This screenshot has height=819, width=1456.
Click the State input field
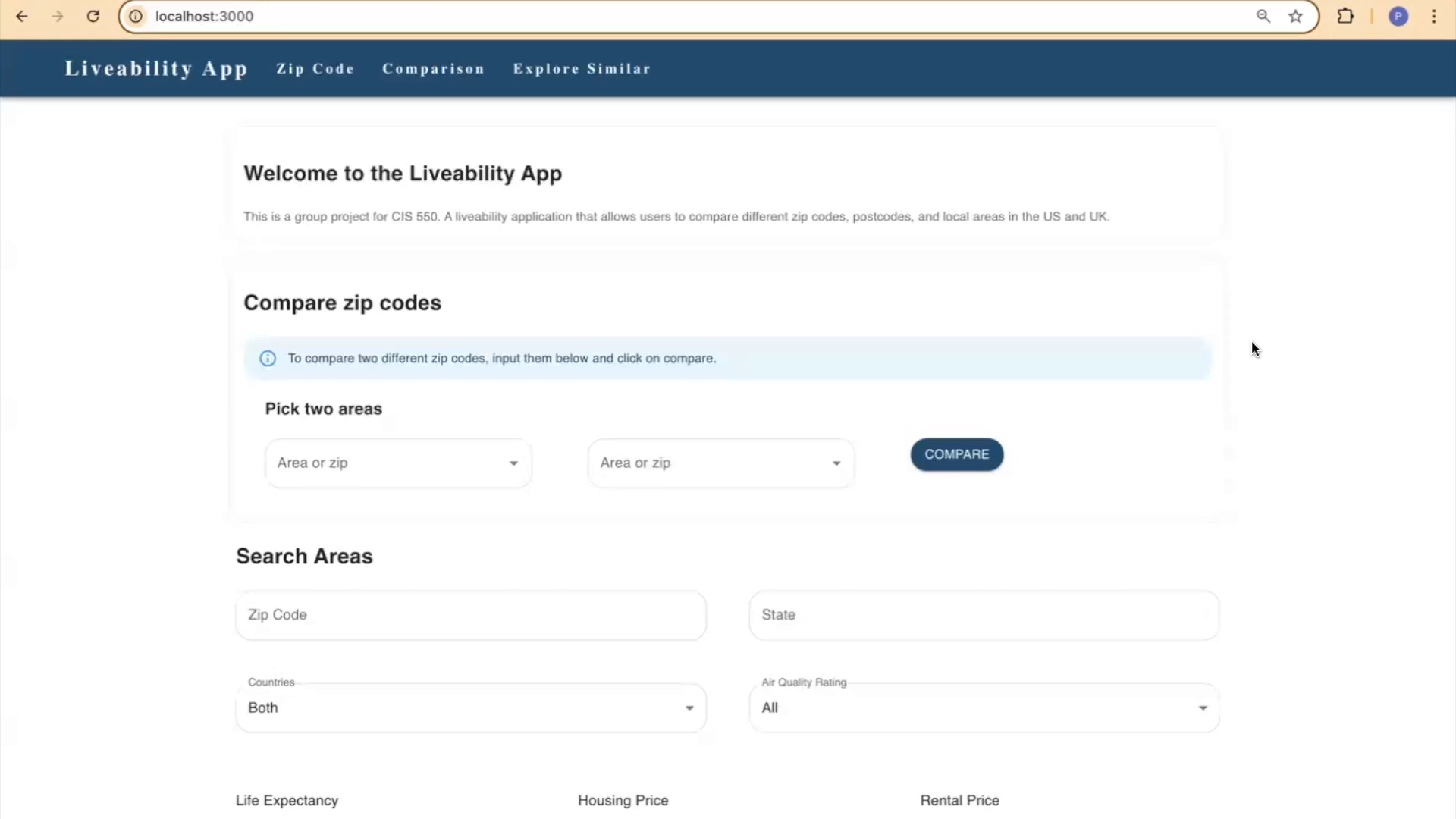tap(983, 614)
